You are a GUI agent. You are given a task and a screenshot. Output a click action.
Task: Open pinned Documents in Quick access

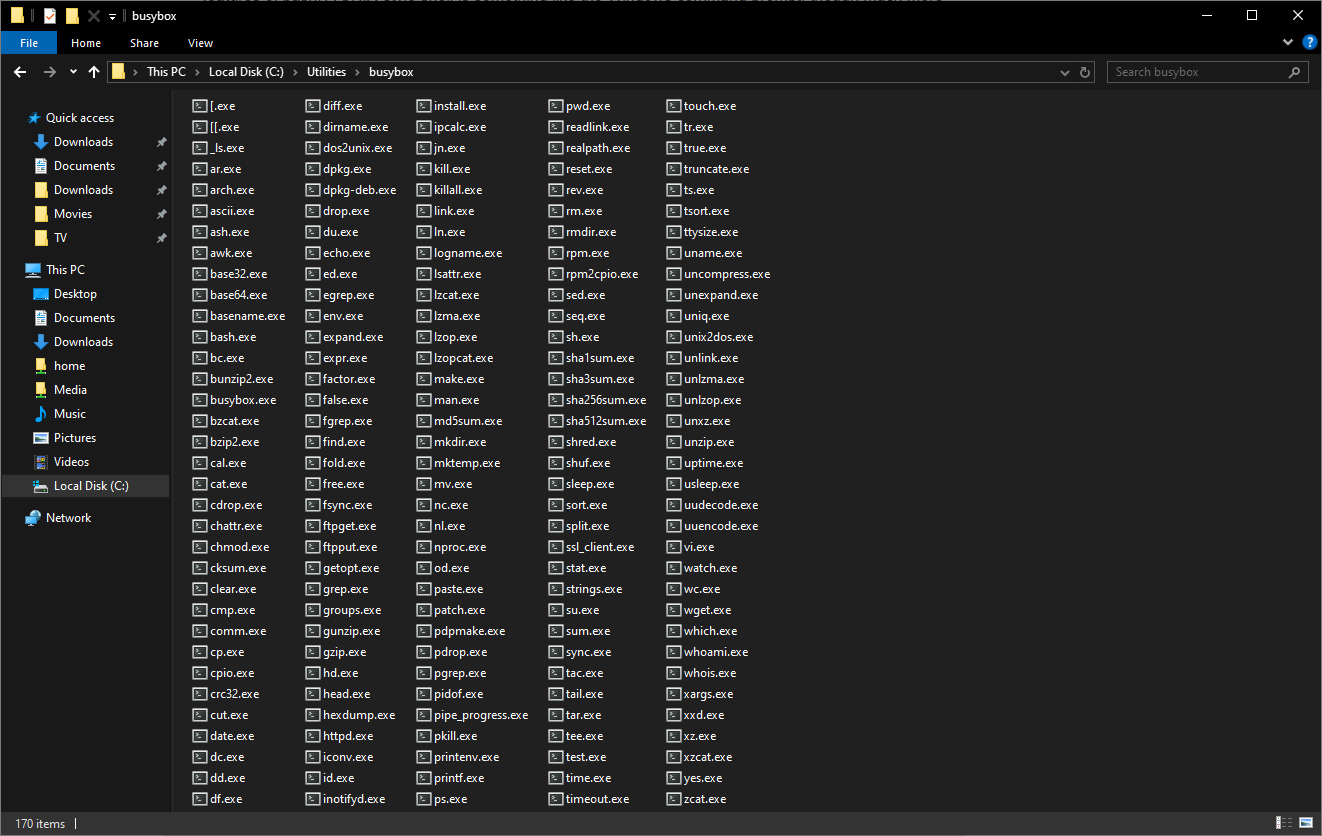(x=85, y=166)
